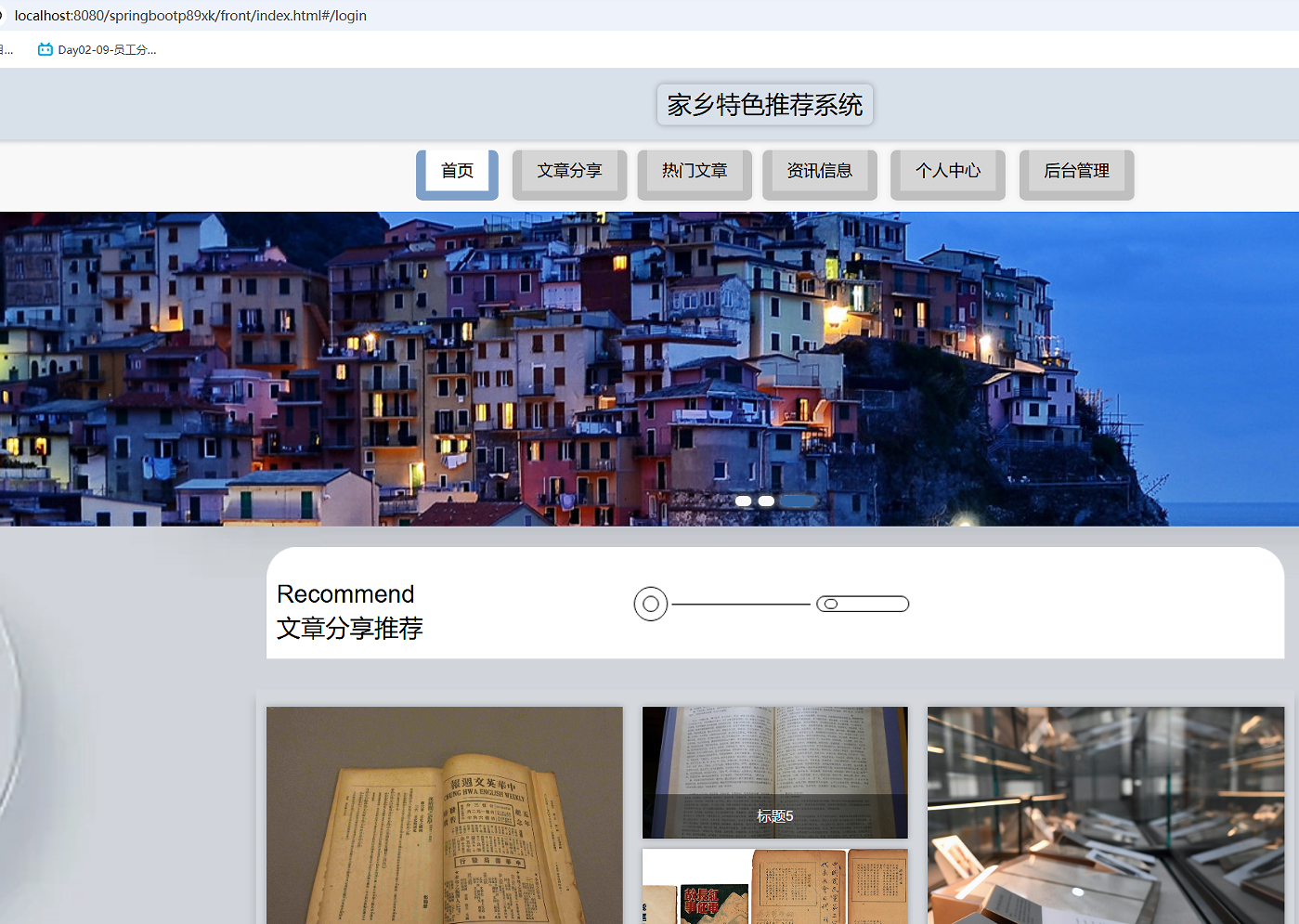
Task: Select the first carousel indicator dot
Action: 744,501
